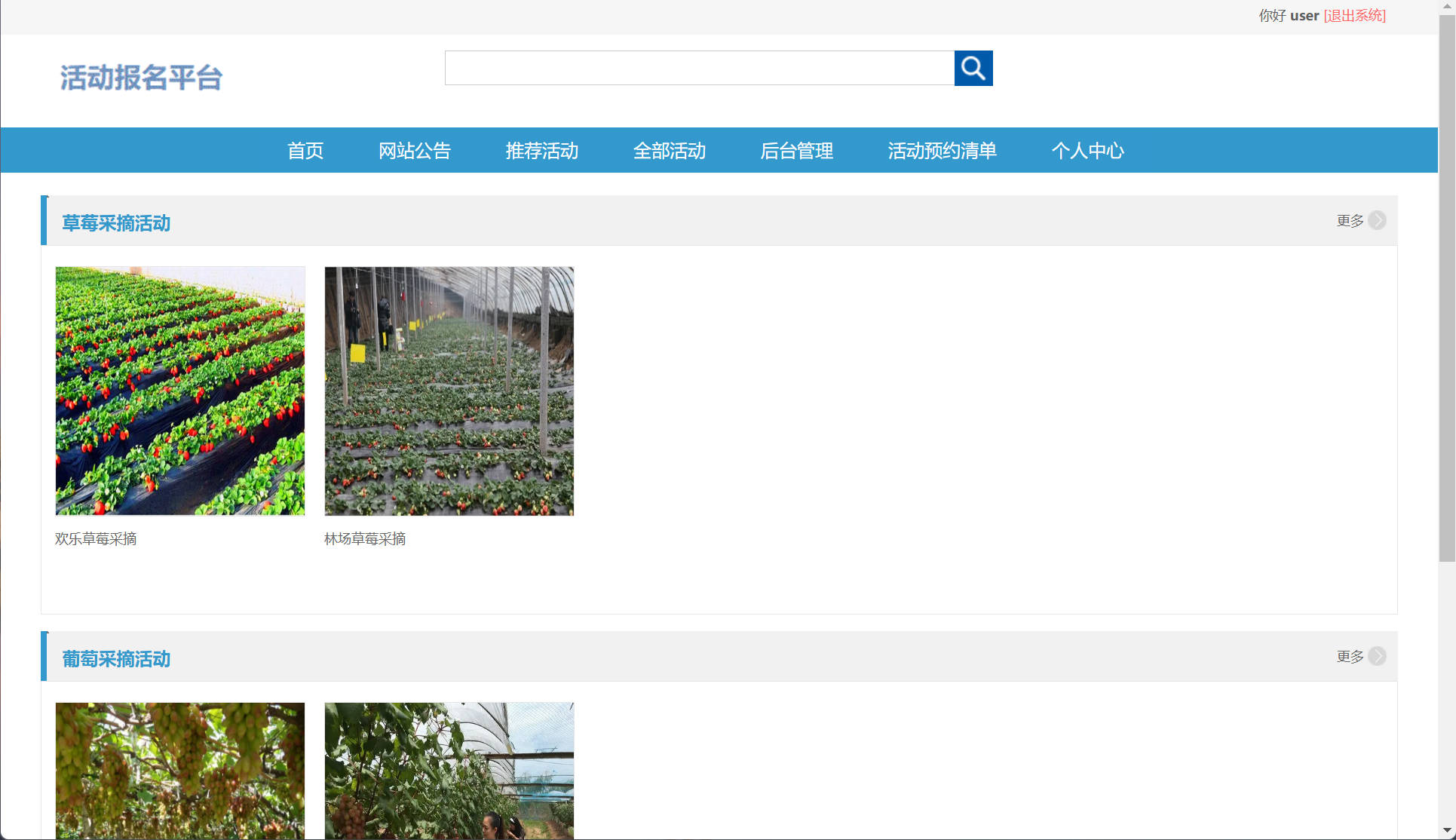
Task: Go to 首页 in the navigation
Action: [x=305, y=150]
